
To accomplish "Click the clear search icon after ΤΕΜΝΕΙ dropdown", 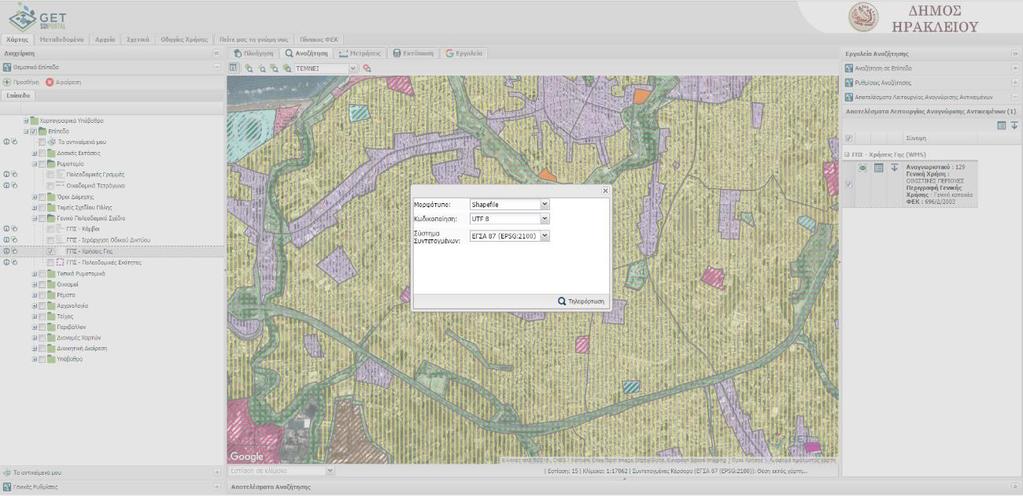I will [x=367, y=68].
